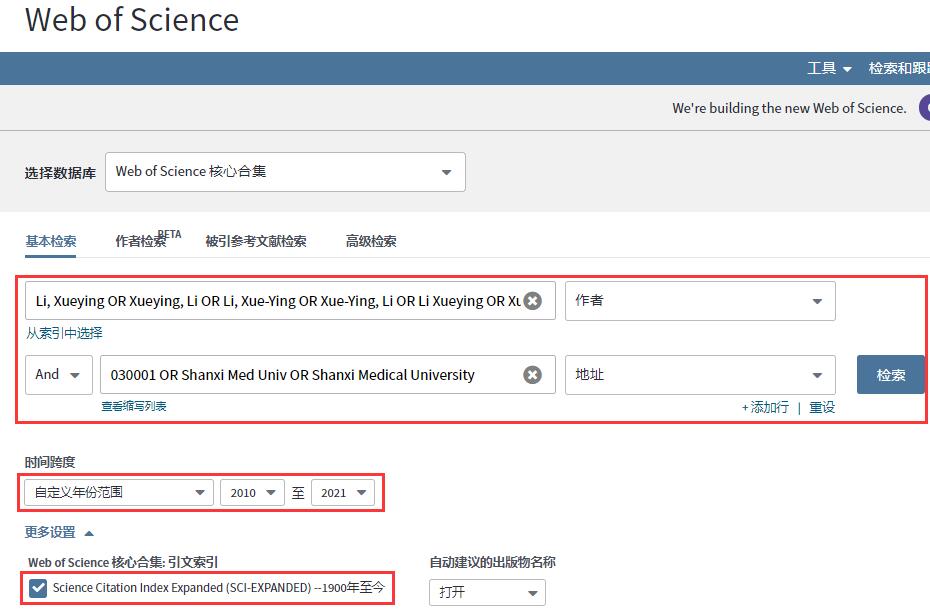Viewport: 930px width, 609px height.
Task: Click the 检索 search button
Action: point(890,374)
